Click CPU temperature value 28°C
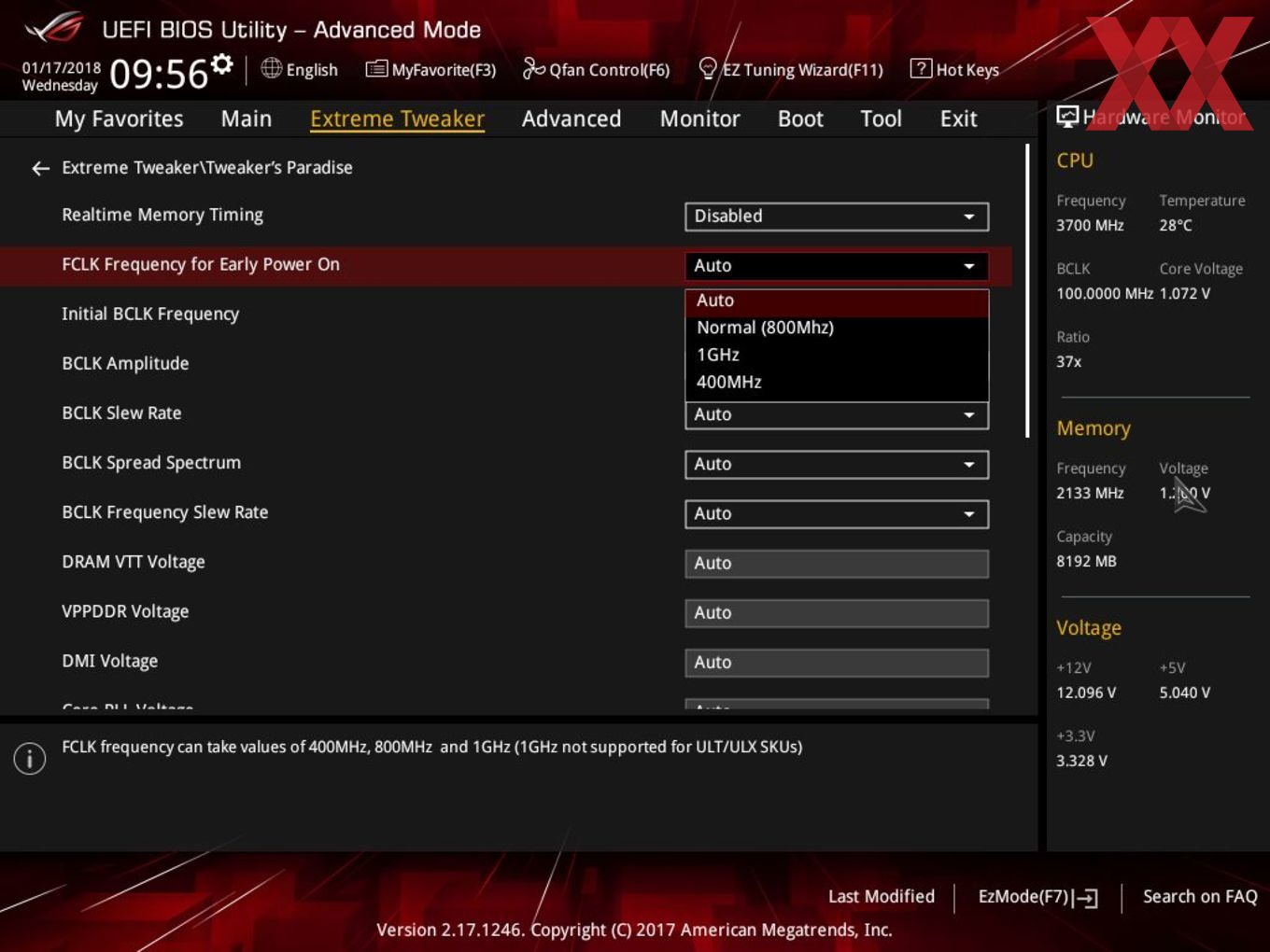Image resolution: width=1270 pixels, height=952 pixels. pos(1176,225)
